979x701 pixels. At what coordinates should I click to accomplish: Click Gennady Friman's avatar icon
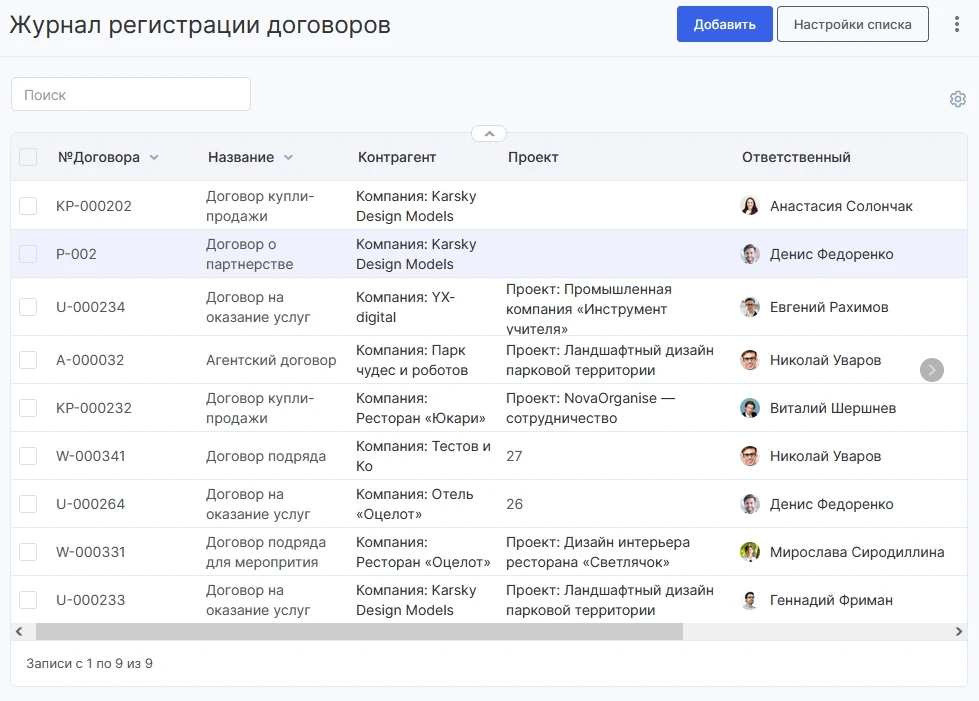tap(750, 600)
